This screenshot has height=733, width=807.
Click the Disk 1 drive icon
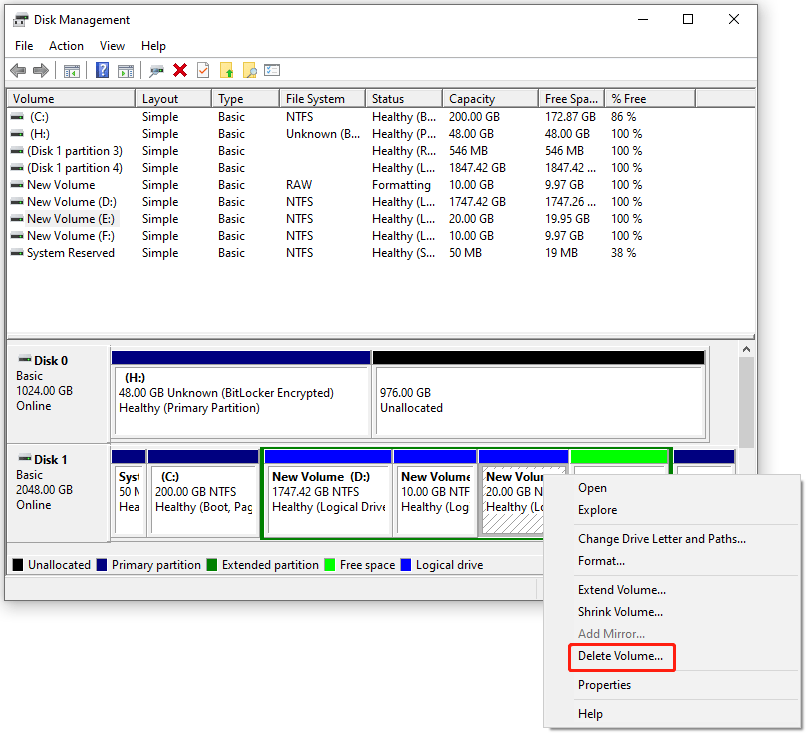click(x=25, y=458)
